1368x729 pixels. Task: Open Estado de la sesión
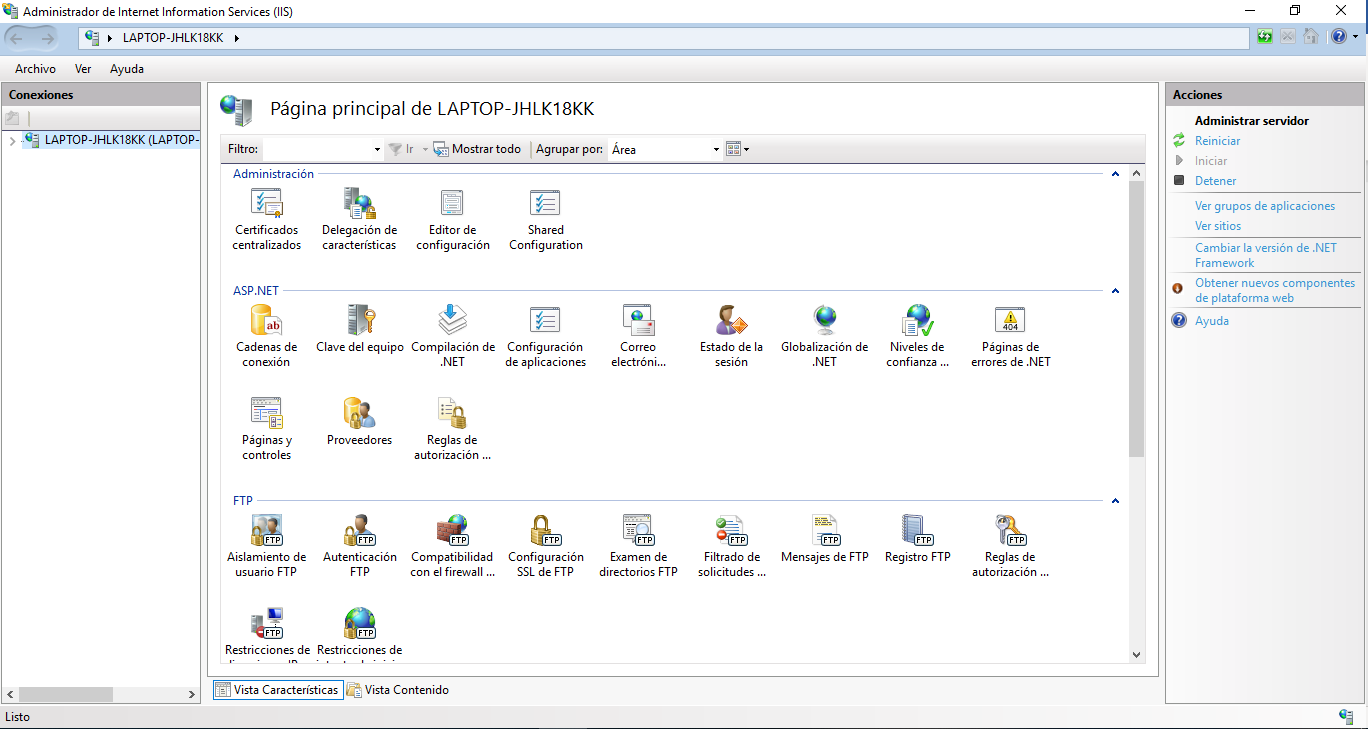tap(731, 336)
